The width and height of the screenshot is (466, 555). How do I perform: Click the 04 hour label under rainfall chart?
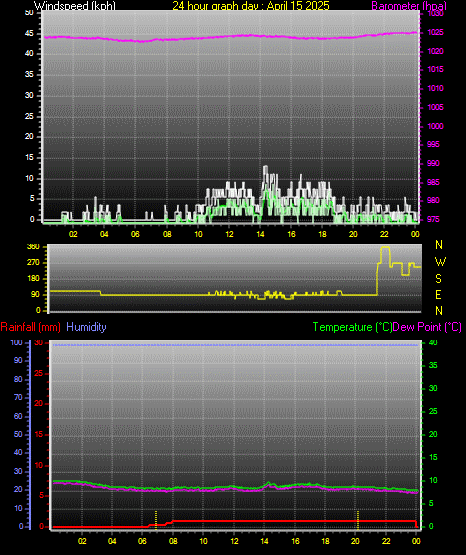point(112,541)
